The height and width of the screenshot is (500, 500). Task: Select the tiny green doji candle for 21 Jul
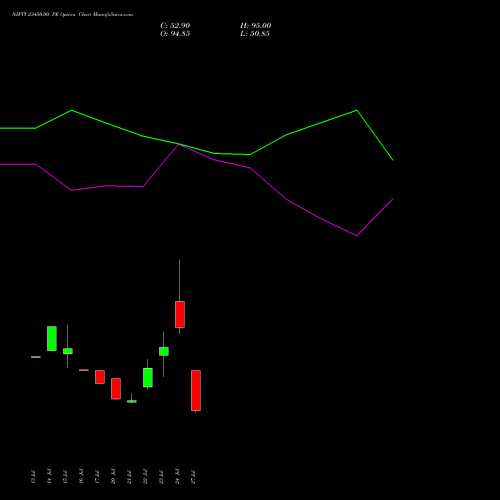(132, 401)
